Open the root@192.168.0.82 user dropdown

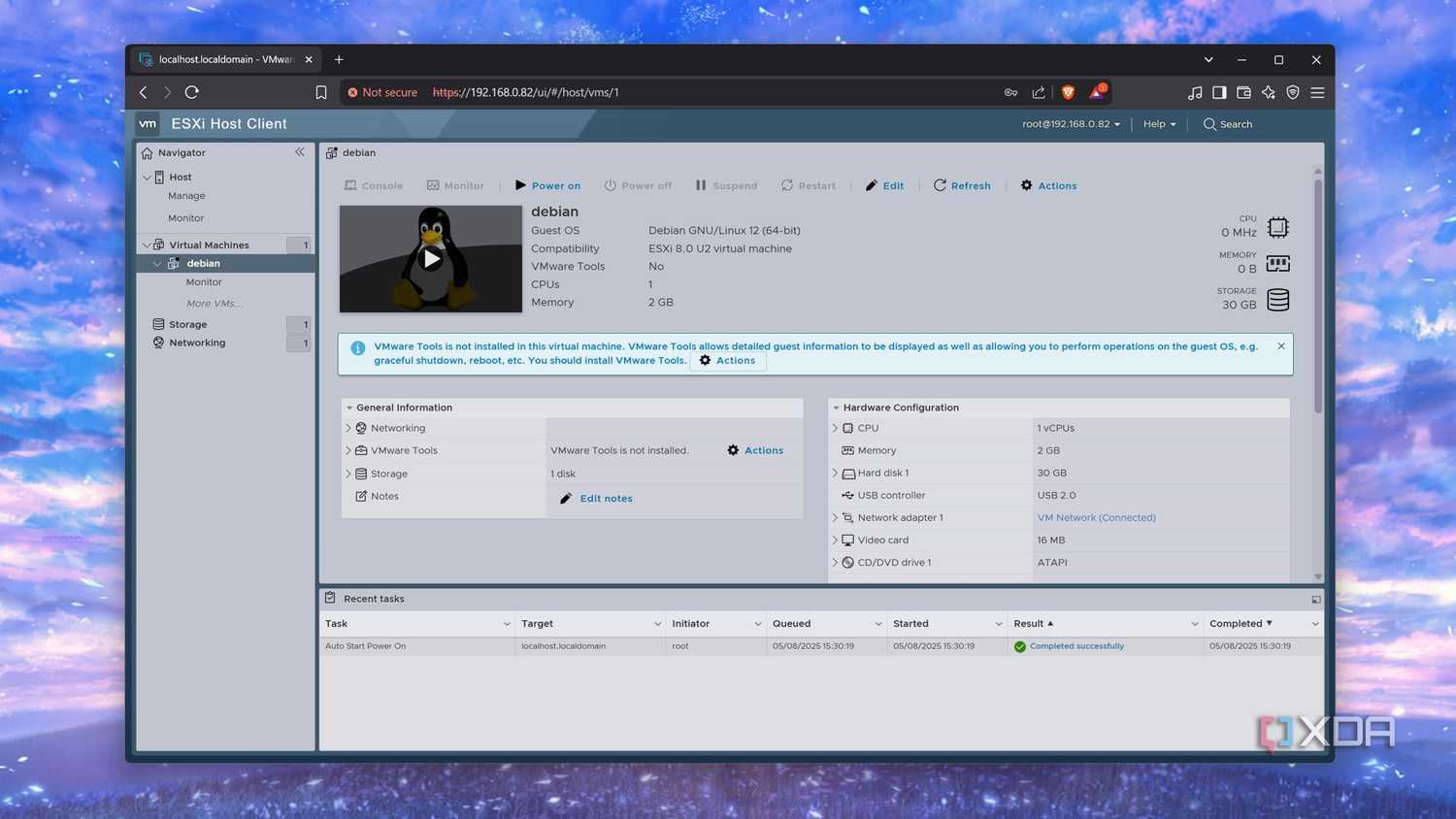[1071, 124]
